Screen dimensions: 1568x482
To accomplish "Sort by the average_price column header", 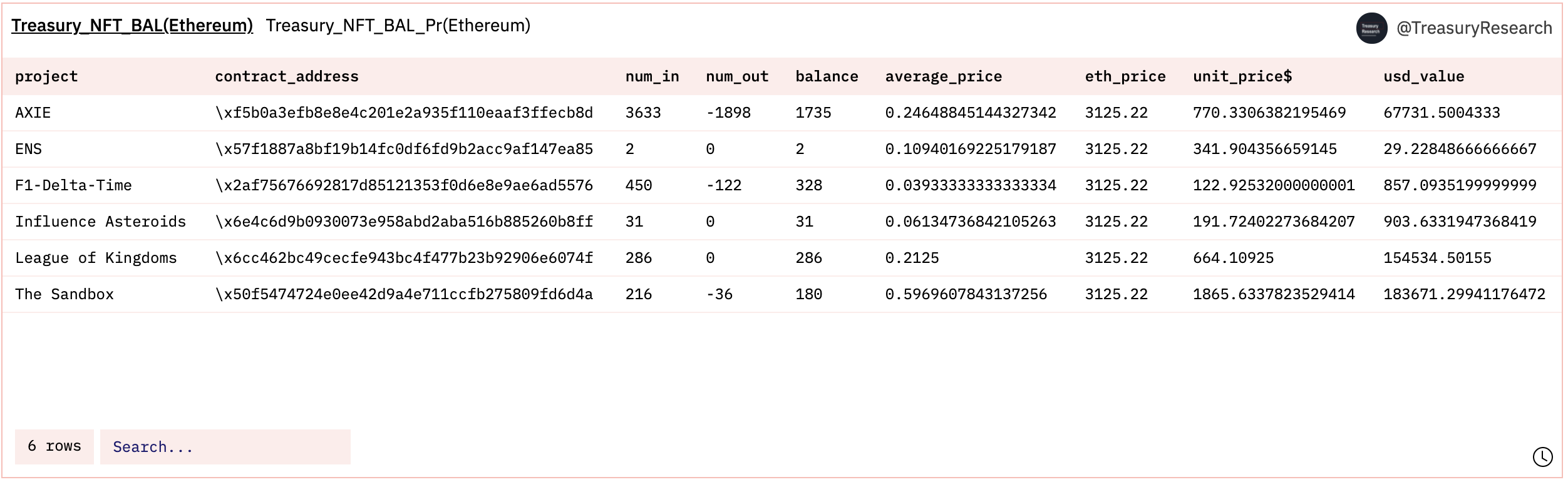I will point(944,76).
